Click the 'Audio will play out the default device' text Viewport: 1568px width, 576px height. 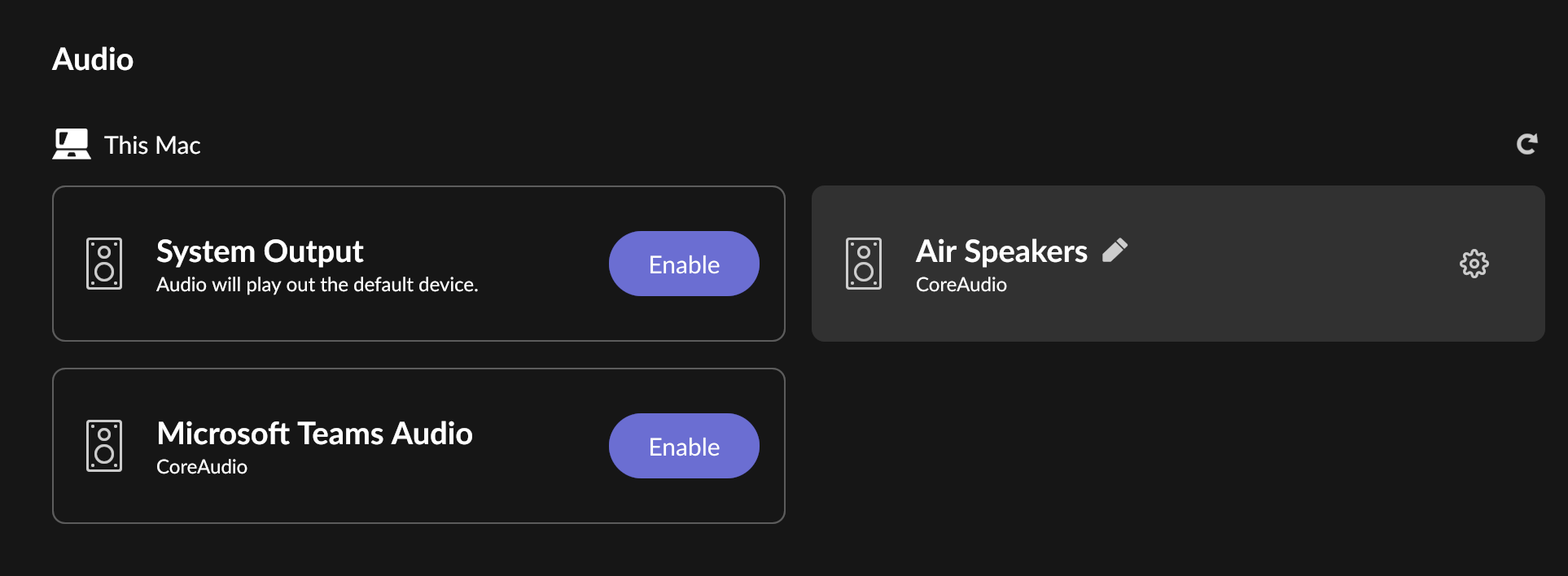(x=317, y=285)
